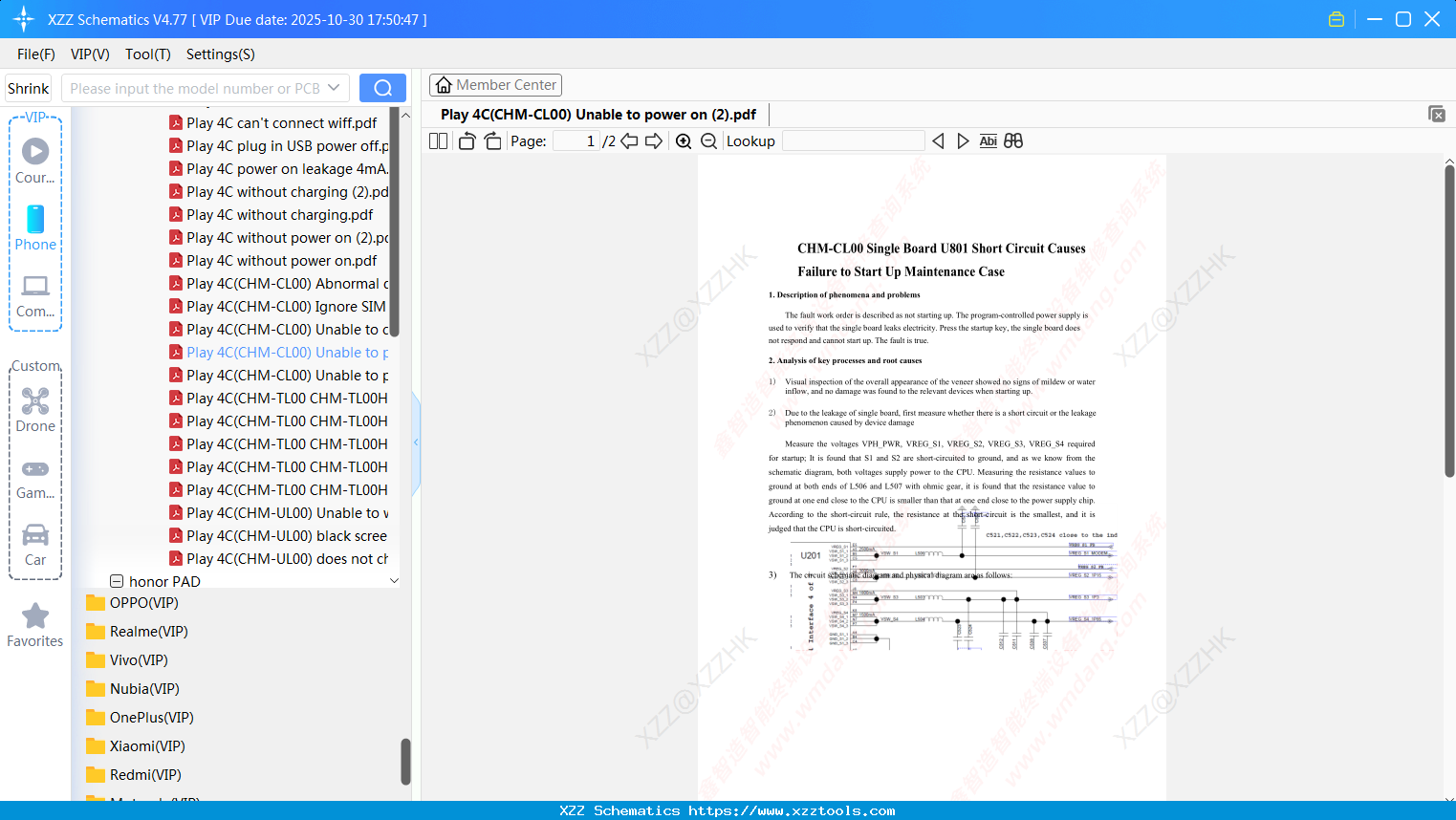Click the pop-out window icon in the viewer corner

1437,114
